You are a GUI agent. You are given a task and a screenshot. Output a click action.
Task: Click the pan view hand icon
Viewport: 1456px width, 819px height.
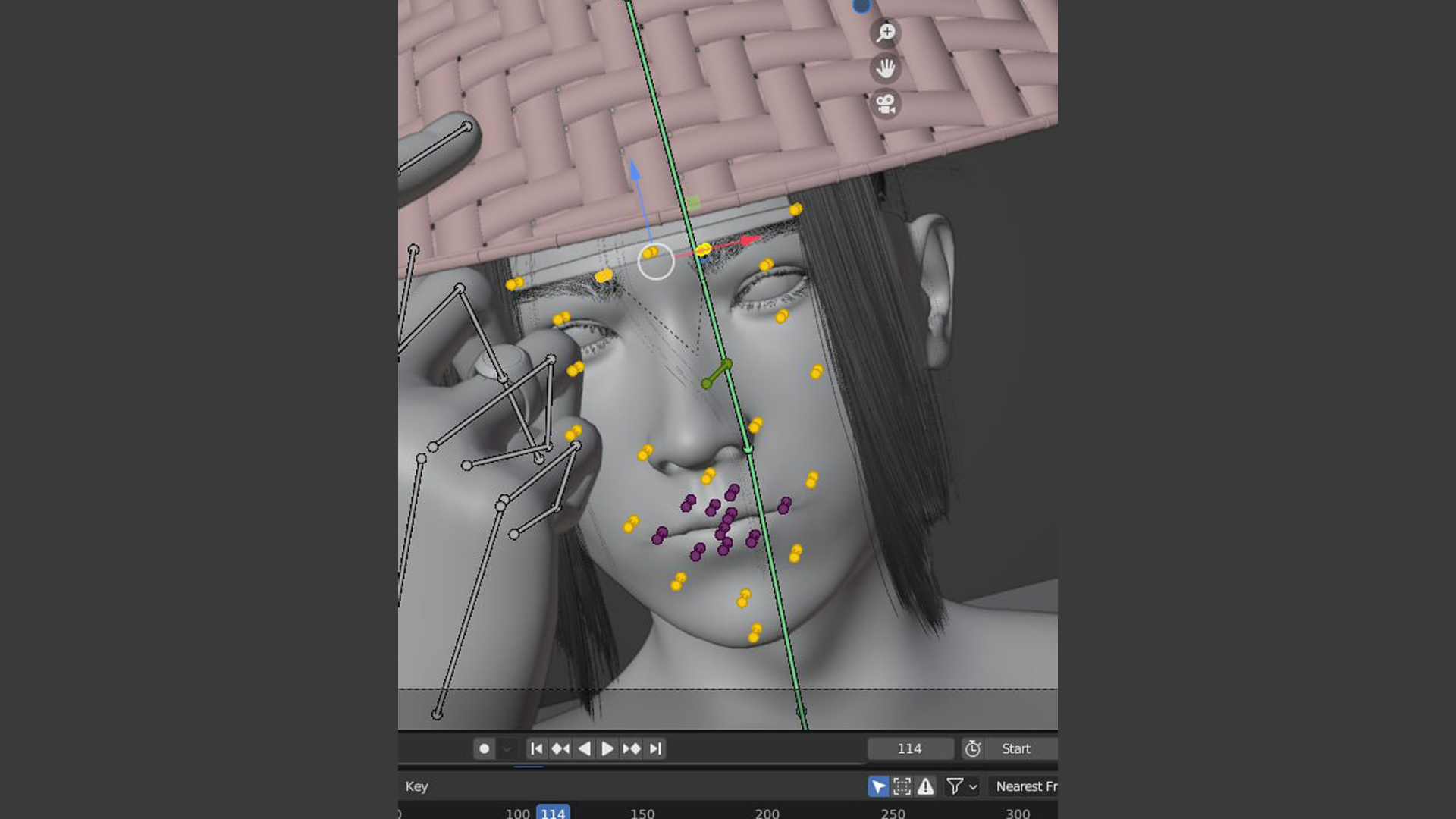886,68
